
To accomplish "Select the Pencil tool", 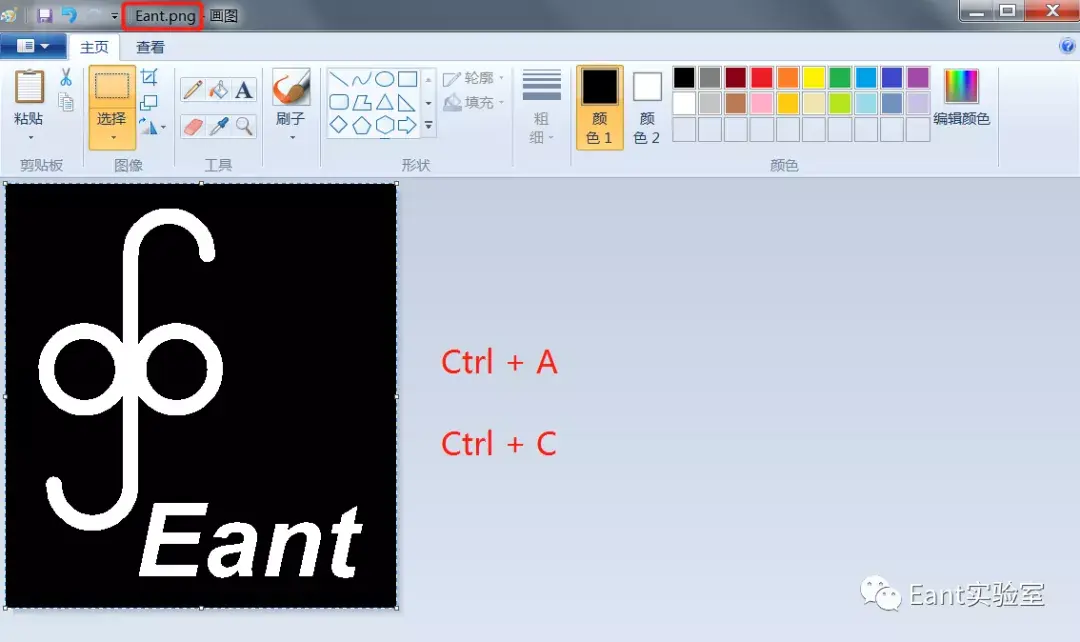I will [x=193, y=90].
